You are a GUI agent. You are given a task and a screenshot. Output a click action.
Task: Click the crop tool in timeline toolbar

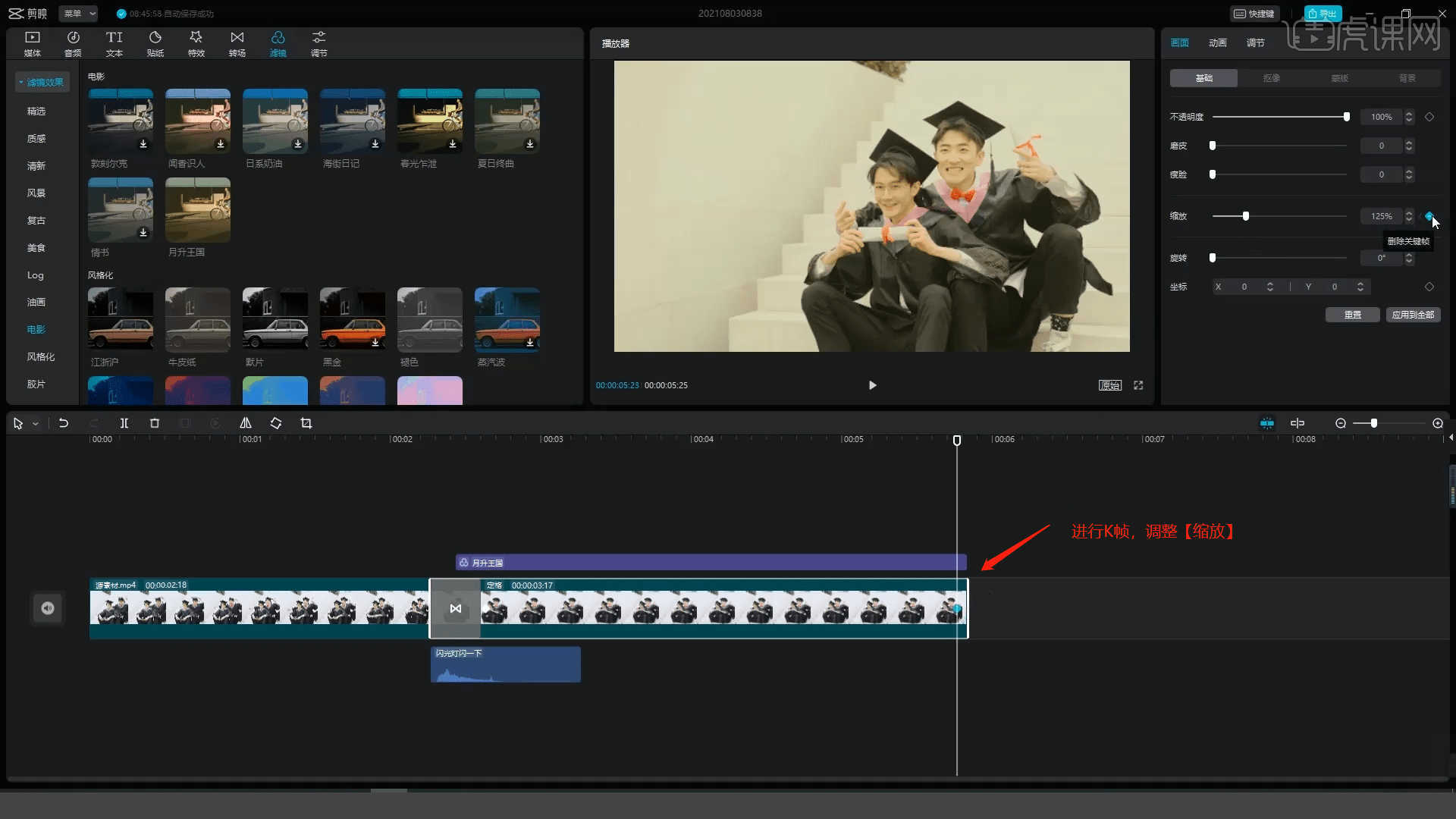pos(306,423)
